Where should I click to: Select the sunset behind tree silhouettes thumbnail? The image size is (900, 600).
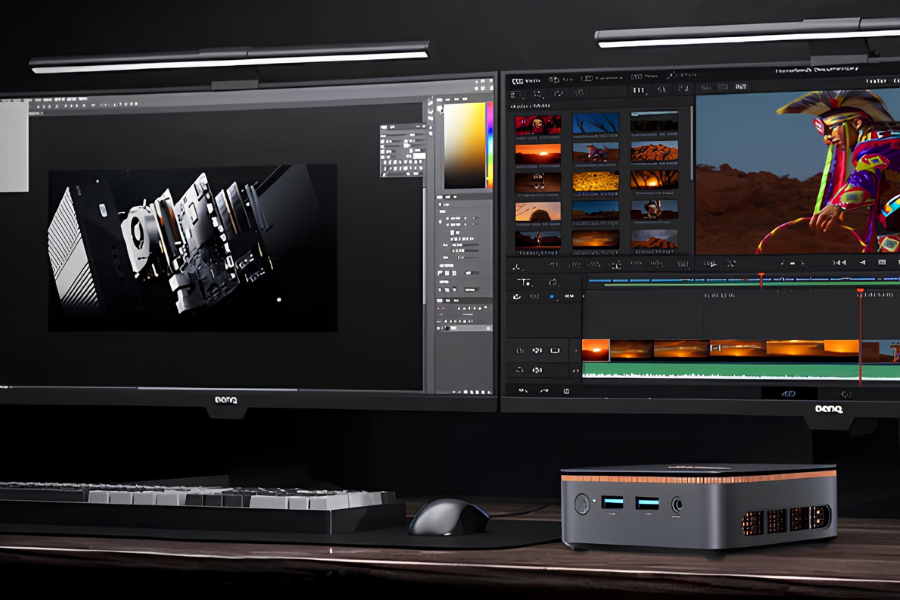(x=654, y=180)
